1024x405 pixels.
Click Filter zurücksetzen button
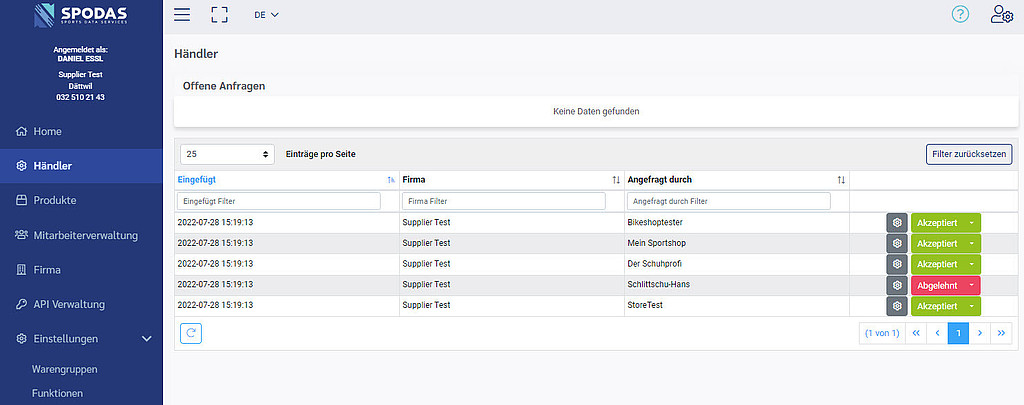968,154
